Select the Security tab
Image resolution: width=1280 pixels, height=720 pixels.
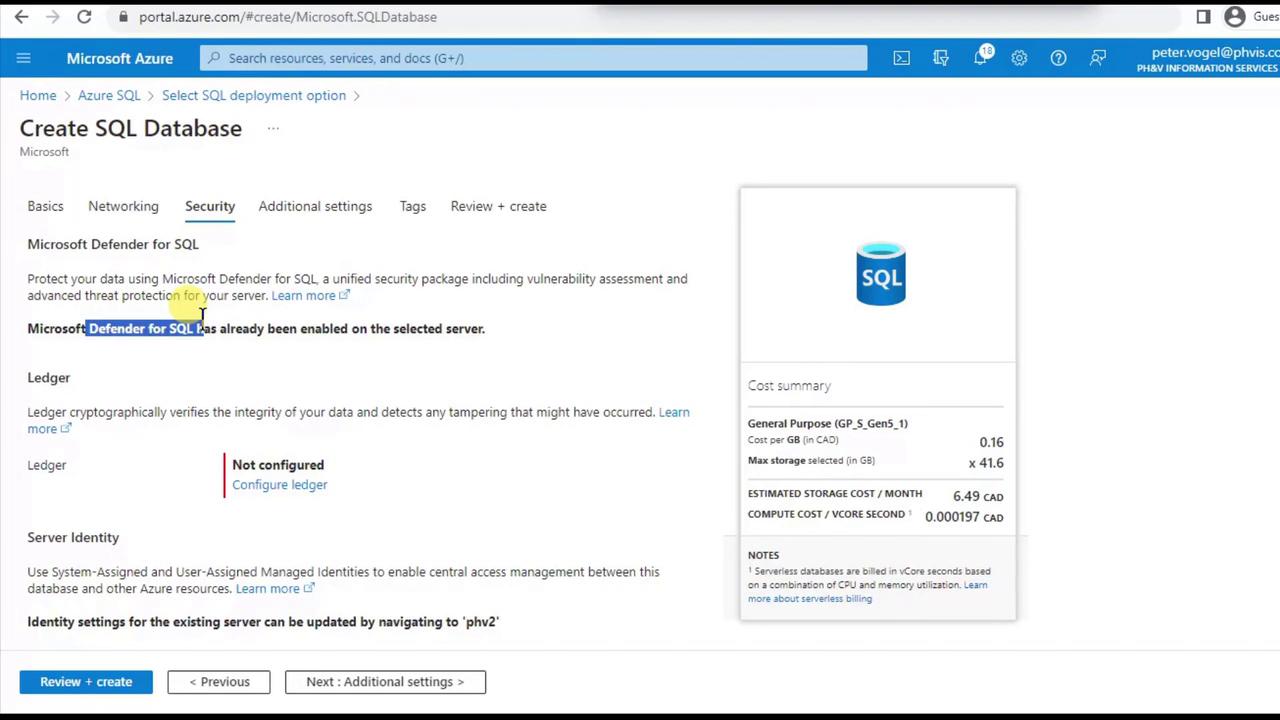210,206
